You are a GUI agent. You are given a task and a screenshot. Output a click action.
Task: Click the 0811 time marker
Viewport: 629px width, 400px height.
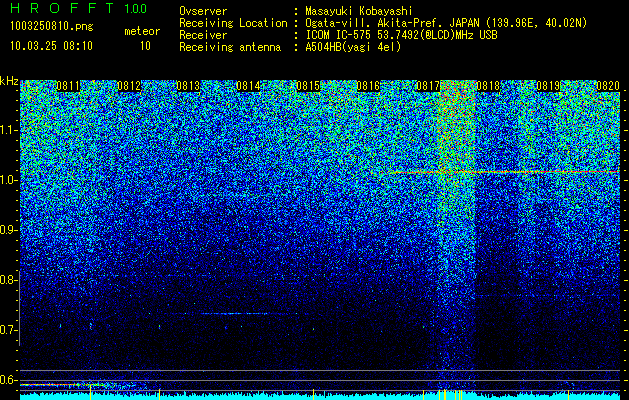pos(68,86)
